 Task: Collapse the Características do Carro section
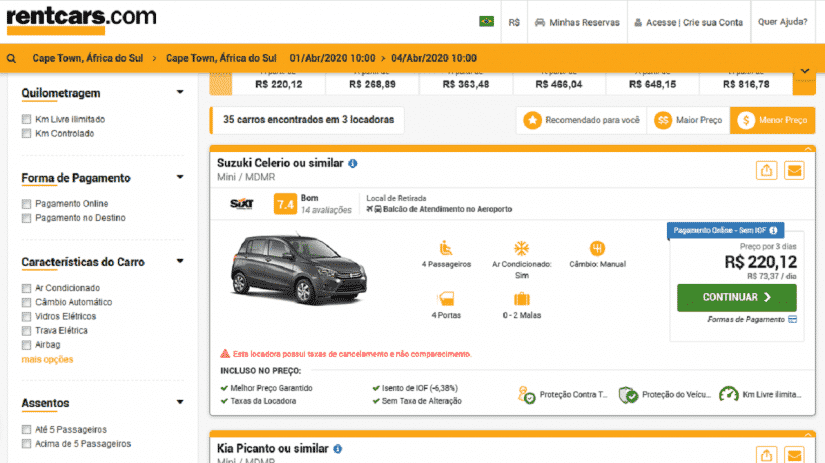(180, 262)
